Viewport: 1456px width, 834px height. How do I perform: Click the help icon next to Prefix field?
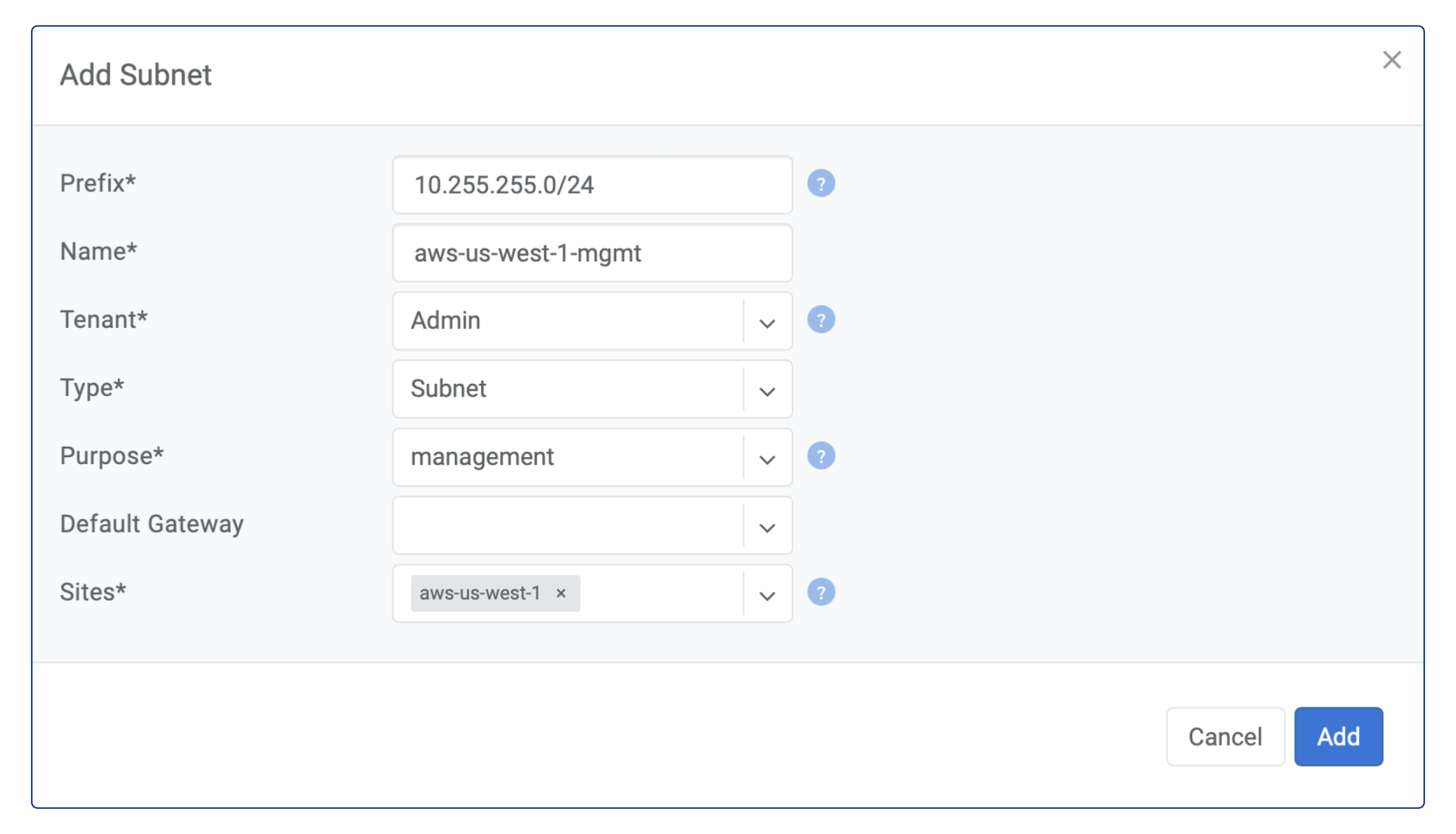[x=822, y=183]
